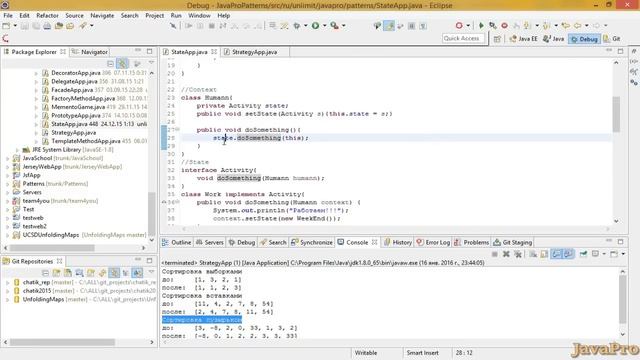Click Clone Git Repository icon
This screenshot has width=640, height=360.
click(x=68, y=273)
